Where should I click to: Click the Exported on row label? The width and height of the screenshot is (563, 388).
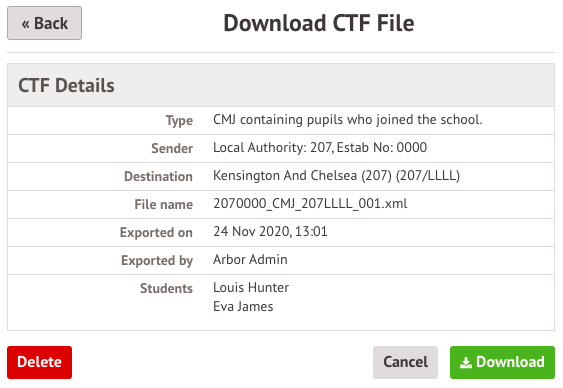coord(156,232)
